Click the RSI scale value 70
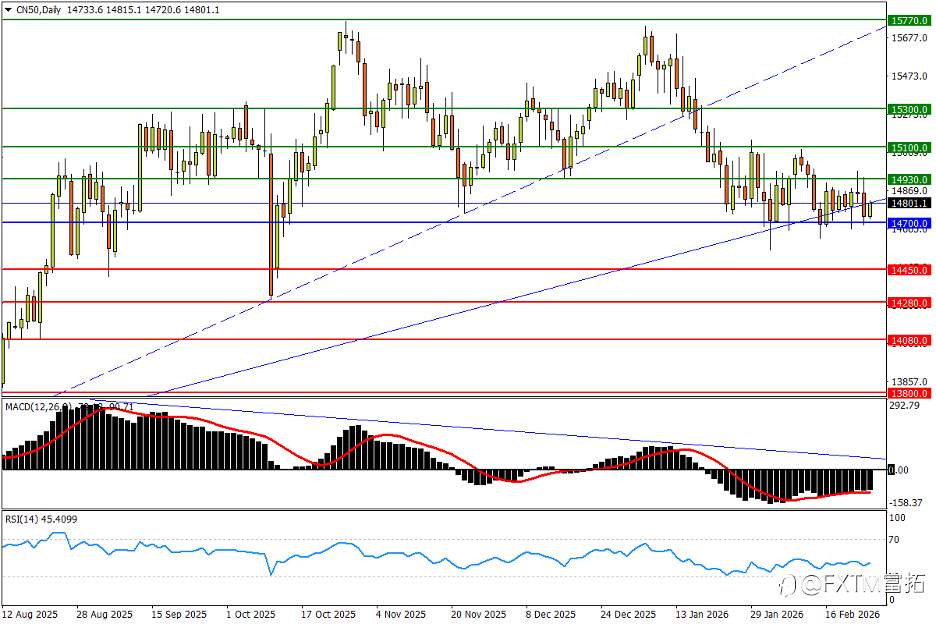This screenshot has height=624, width=936. click(x=894, y=540)
